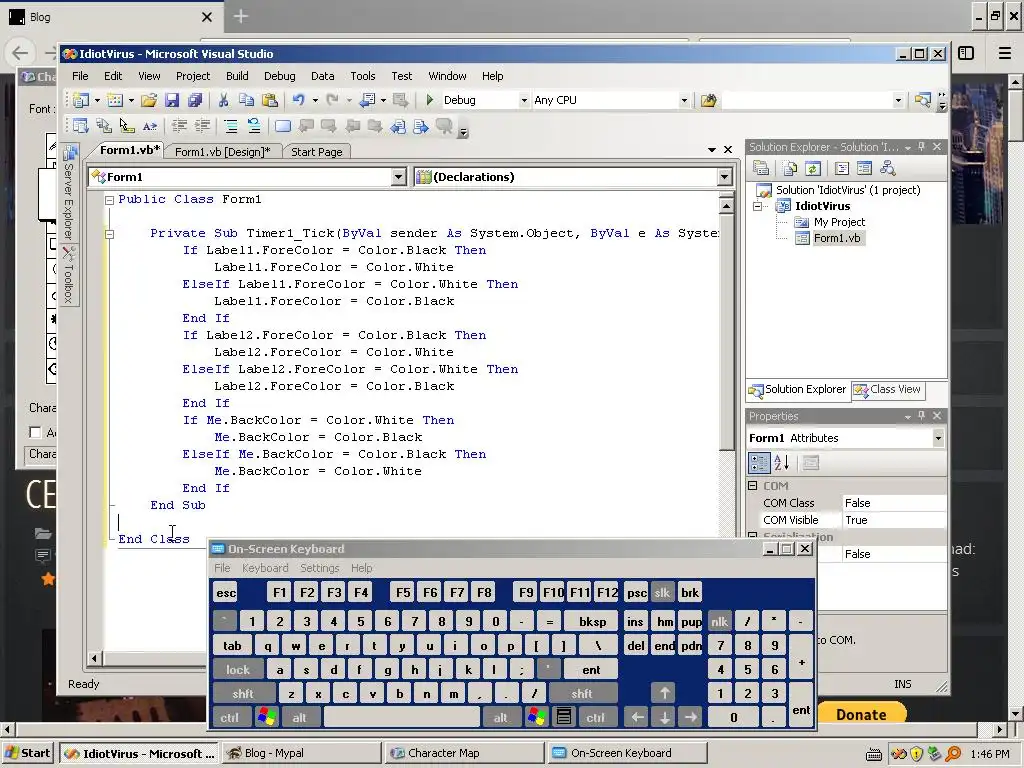Sort Properties alphabetically
Image resolution: width=1024 pixels, height=768 pixels.
click(x=782, y=463)
